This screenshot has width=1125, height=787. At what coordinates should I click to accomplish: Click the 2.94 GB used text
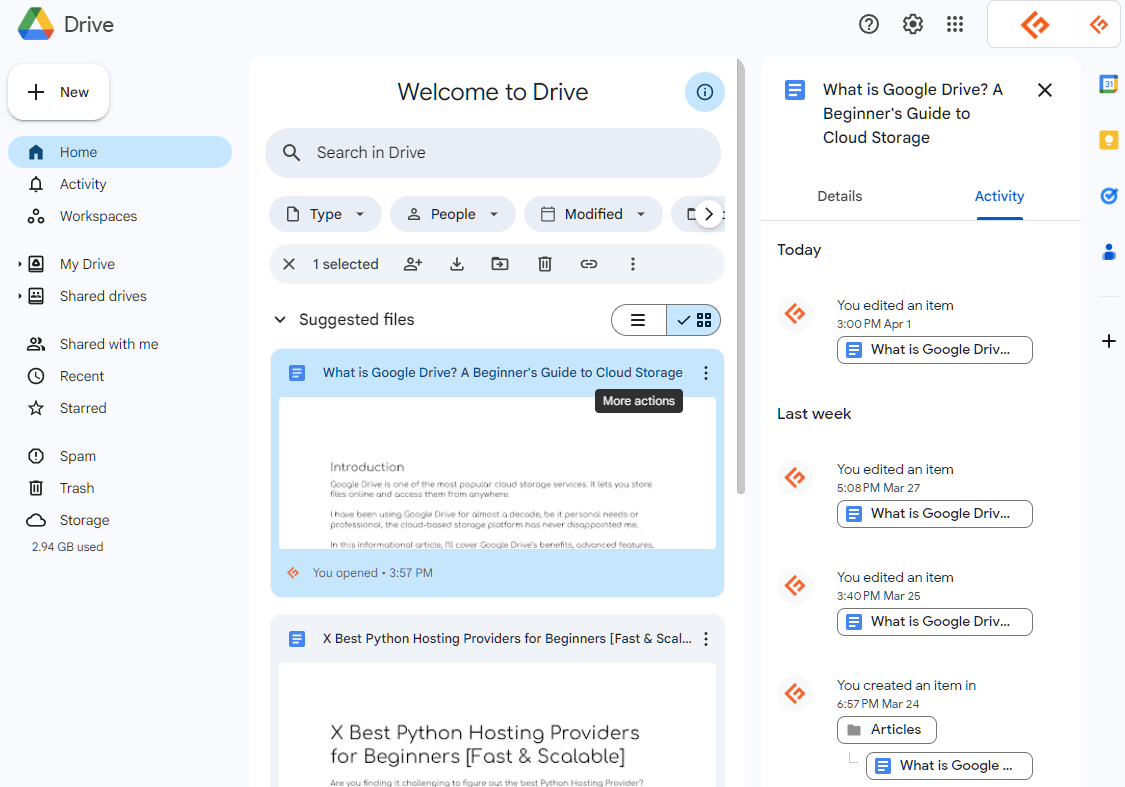[67, 547]
